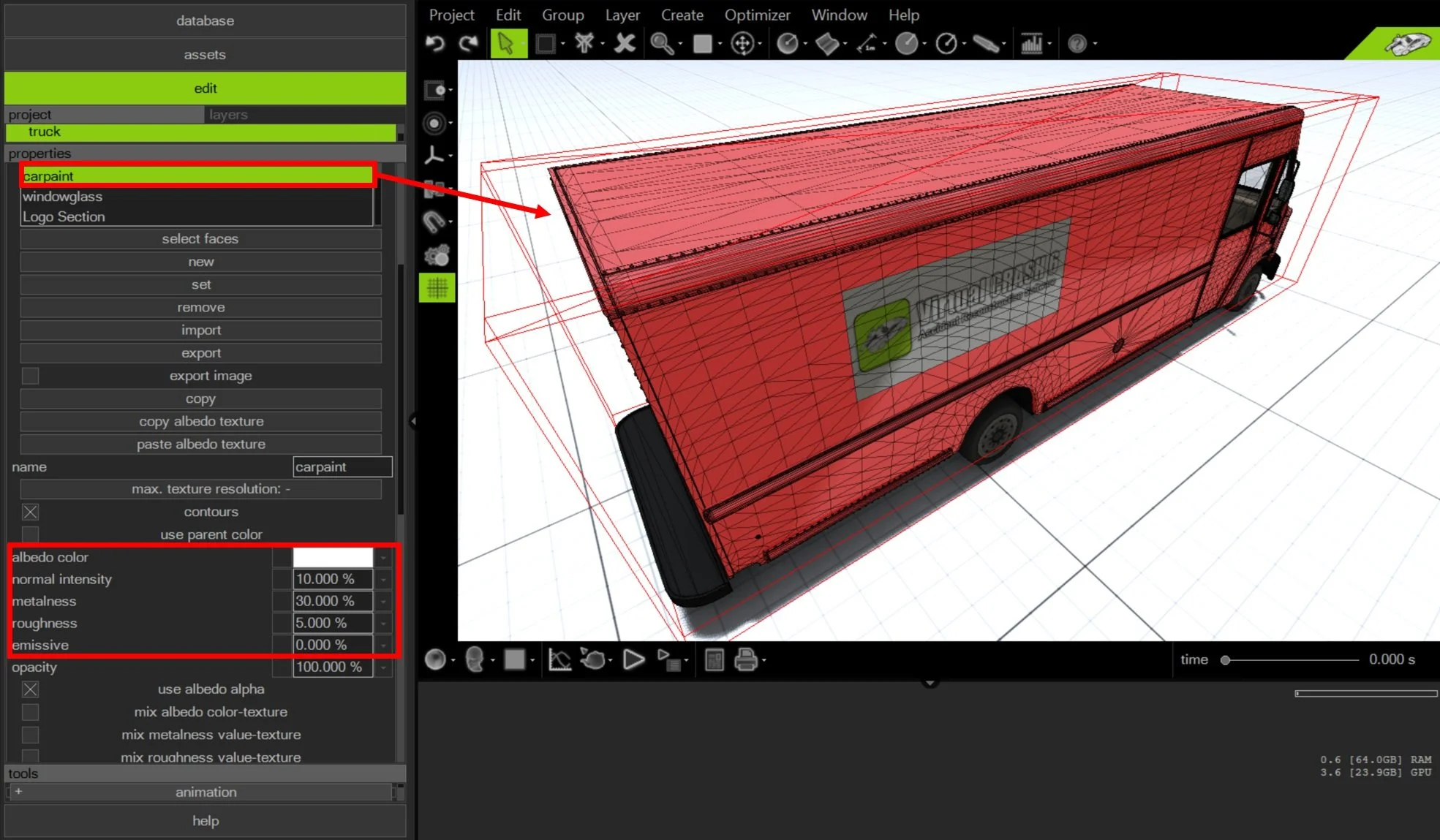Click the redo arrow icon
The image size is (1440, 840).
point(468,44)
